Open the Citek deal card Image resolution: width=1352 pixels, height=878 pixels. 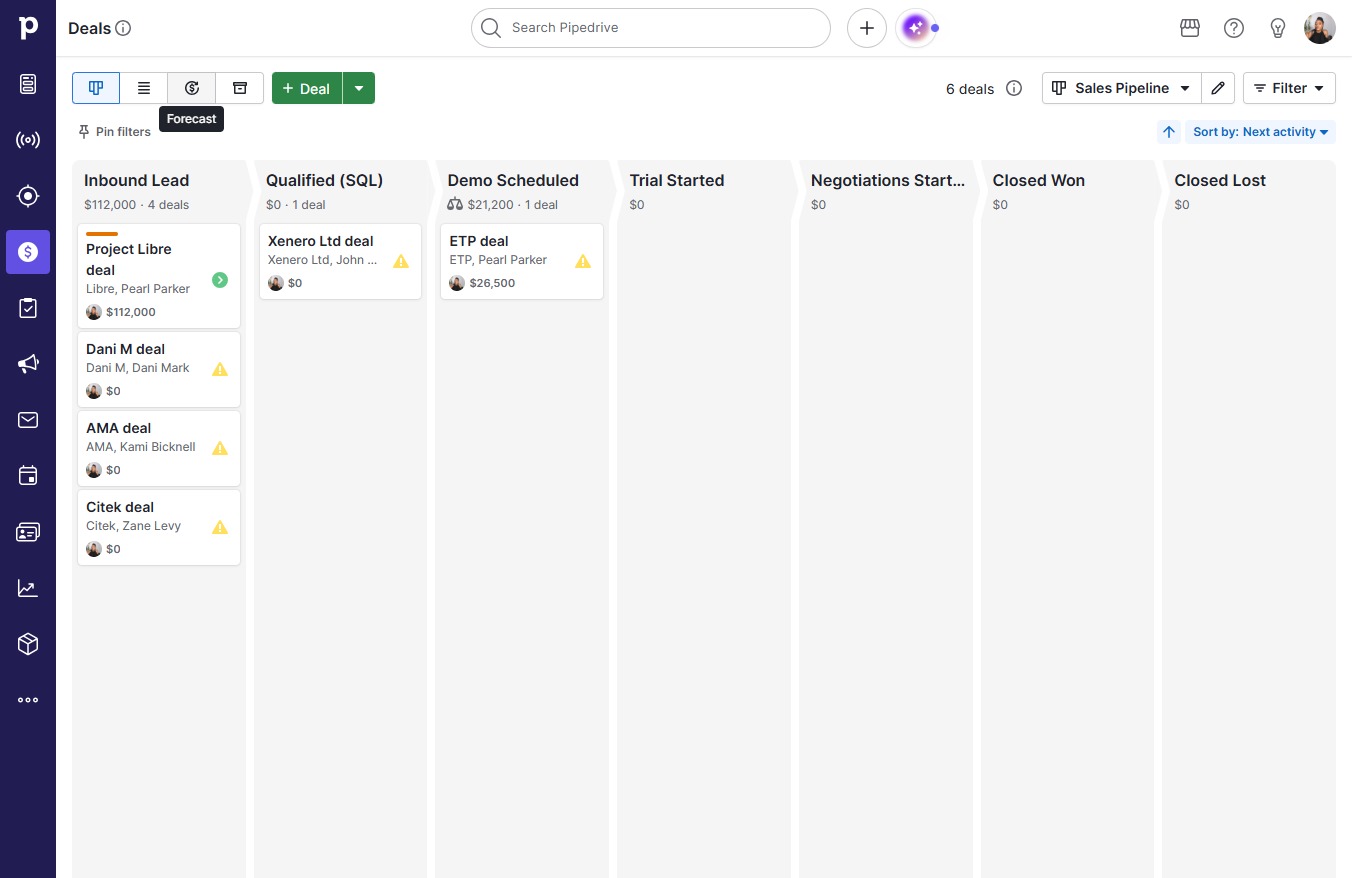point(159,528)
